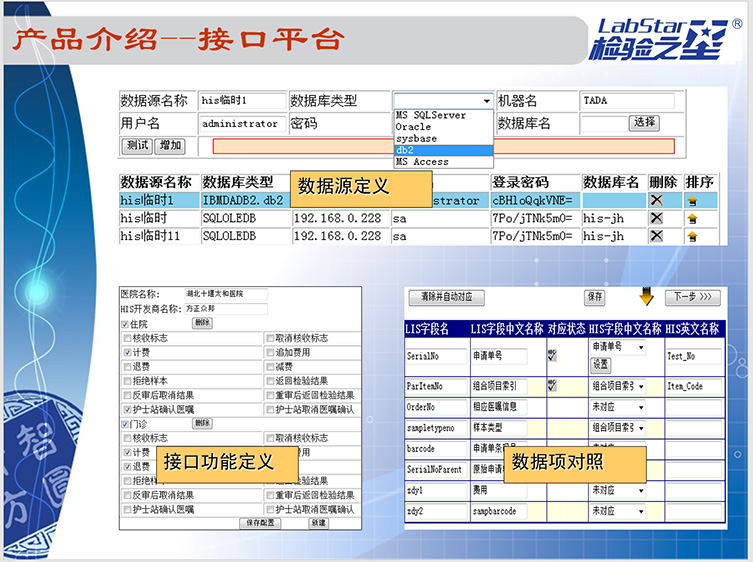Click the 保存 button above mapping table
This screenshot has height=562, width=753.
[595, 297]
